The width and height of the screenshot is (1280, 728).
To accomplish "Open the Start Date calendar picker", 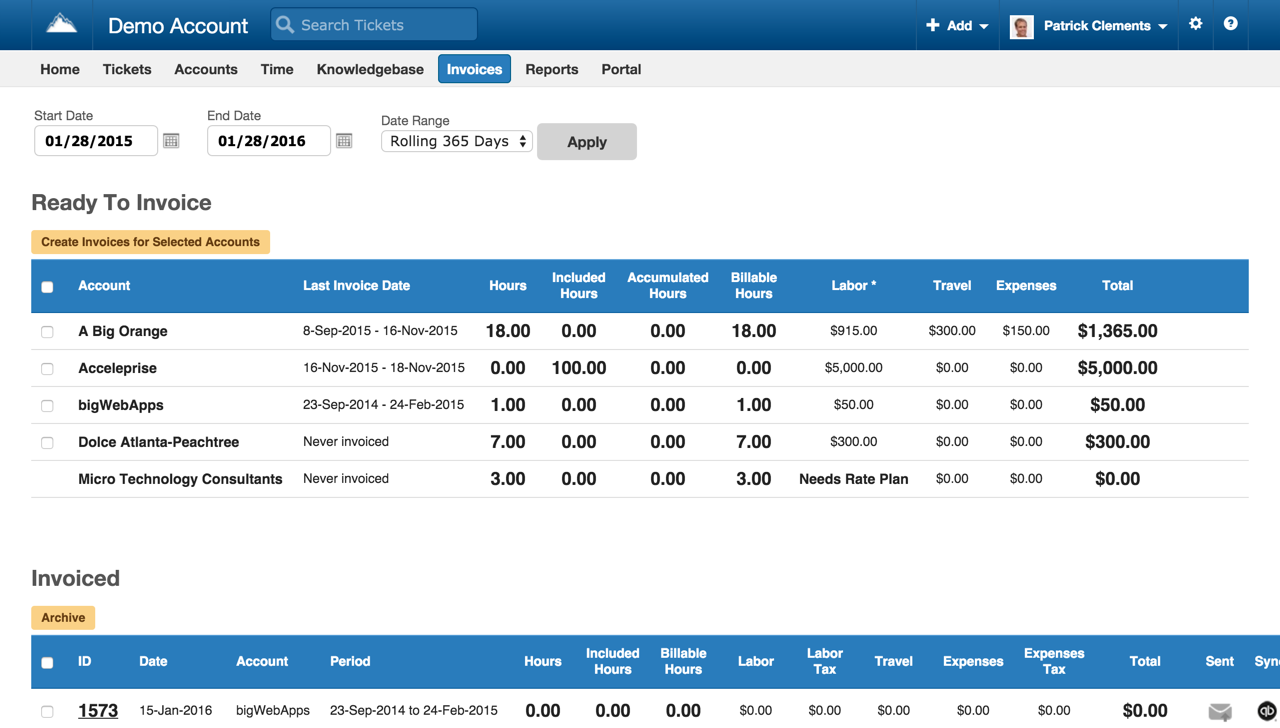I will 170,141.
